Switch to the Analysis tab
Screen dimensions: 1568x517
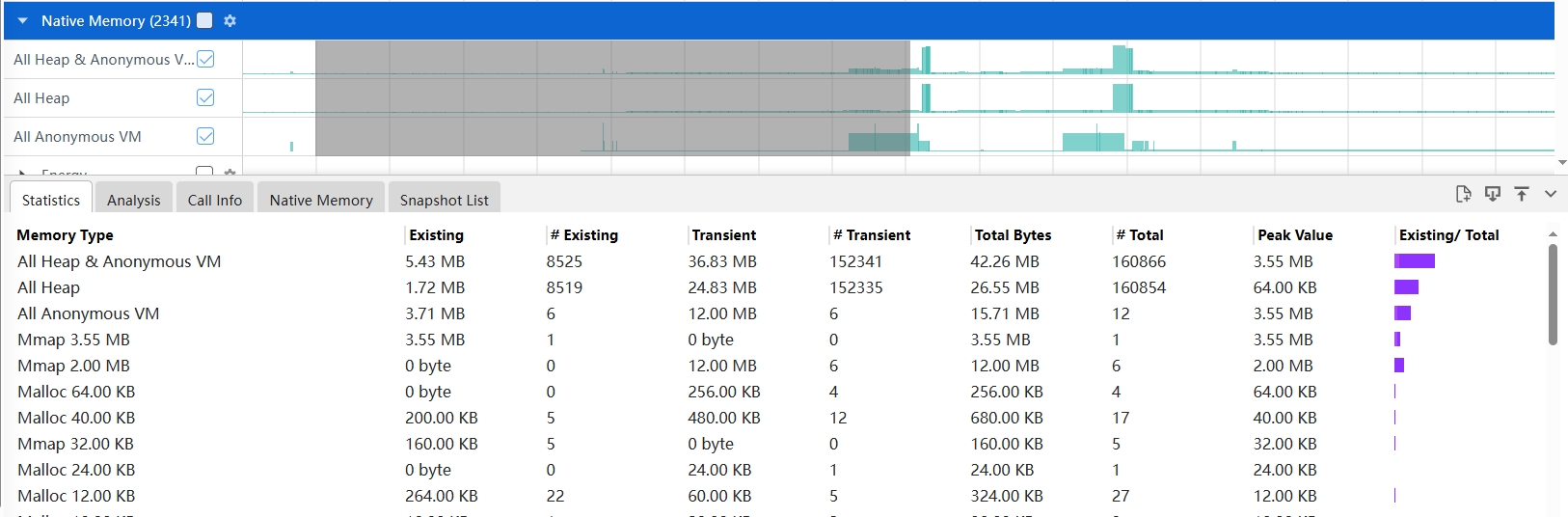tap(134, 200)
